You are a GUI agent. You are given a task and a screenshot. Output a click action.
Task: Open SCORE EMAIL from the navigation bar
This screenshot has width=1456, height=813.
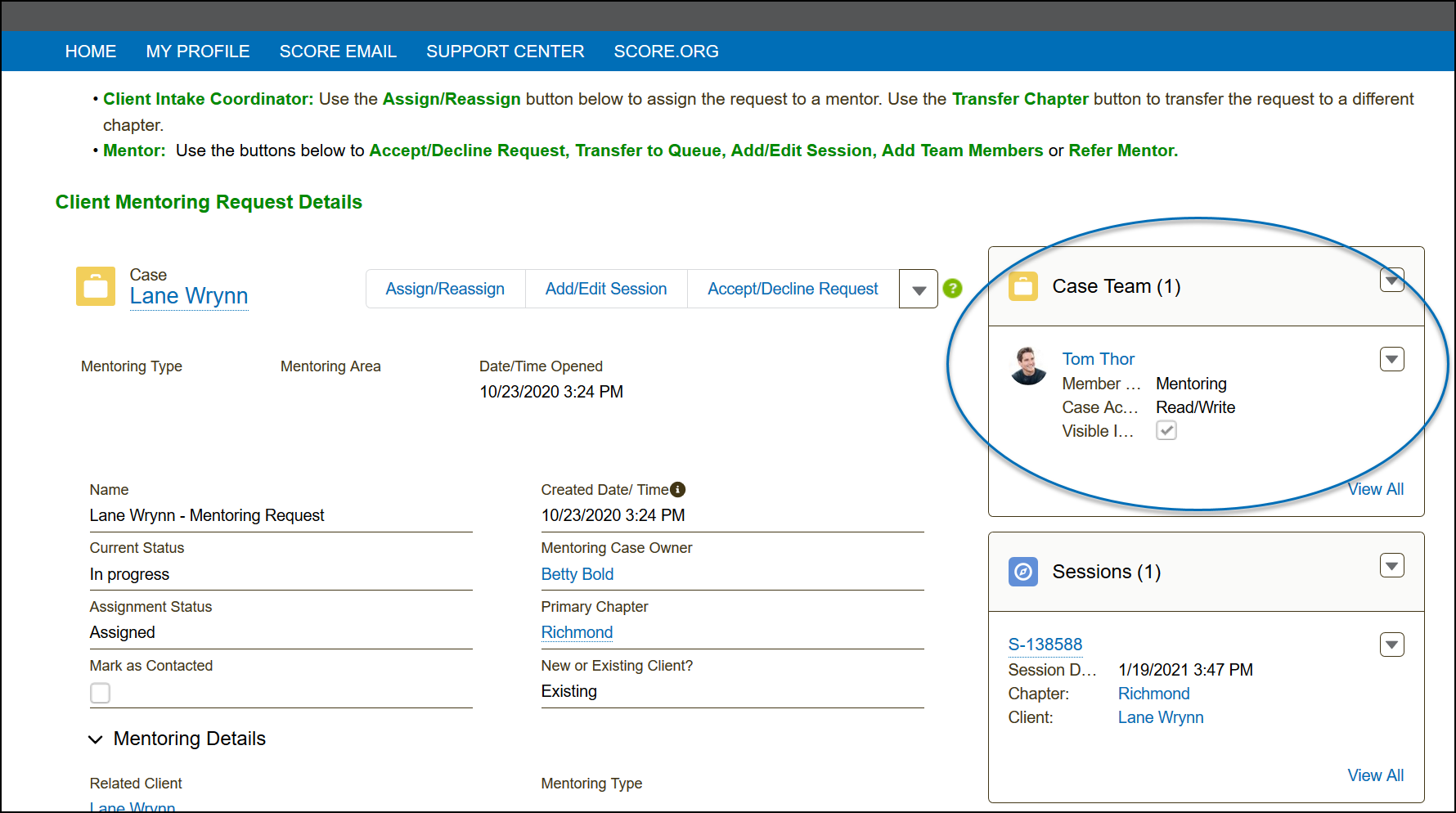point(338,52)
